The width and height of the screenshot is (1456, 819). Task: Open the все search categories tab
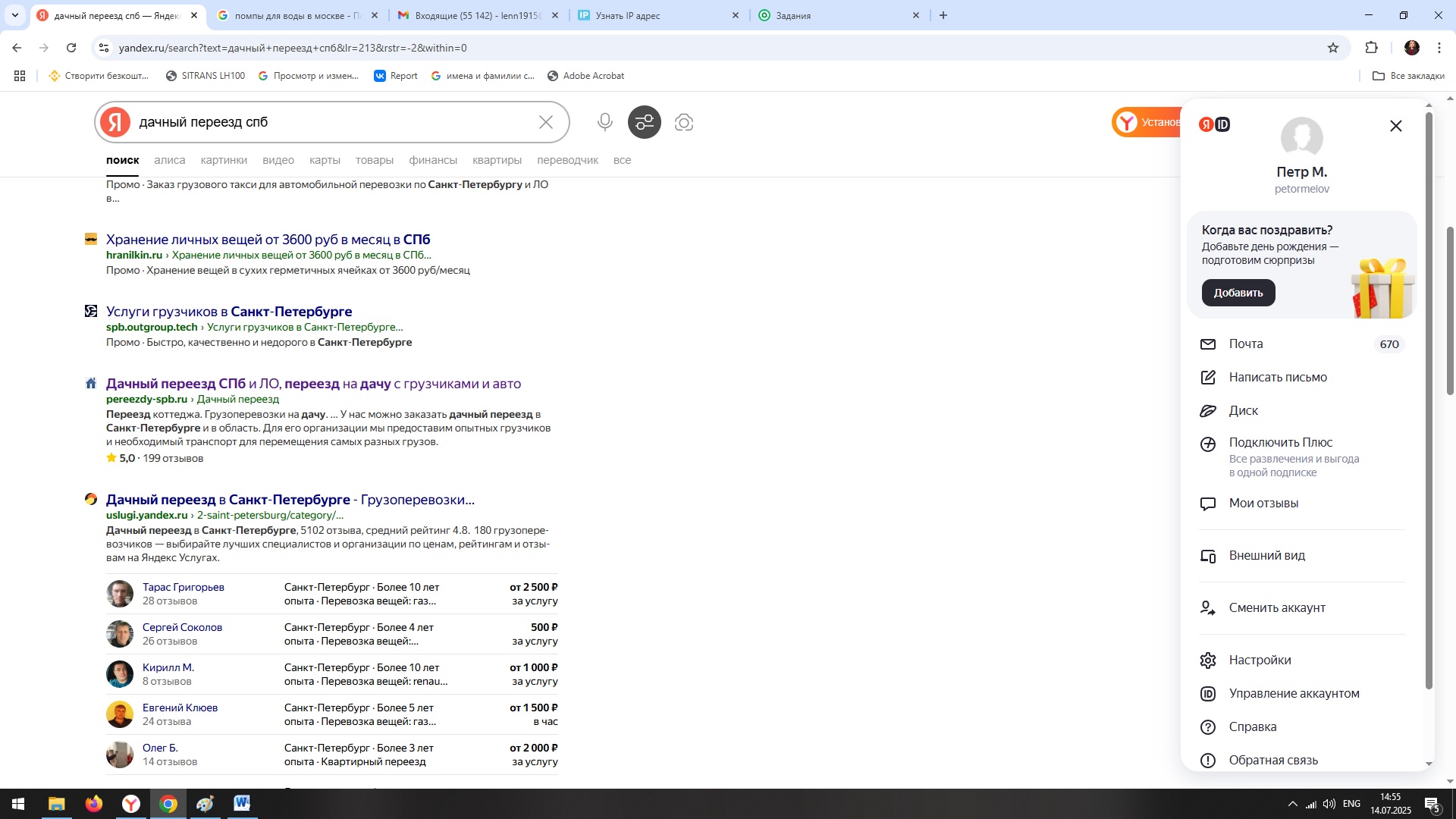[x=622, y=160]
